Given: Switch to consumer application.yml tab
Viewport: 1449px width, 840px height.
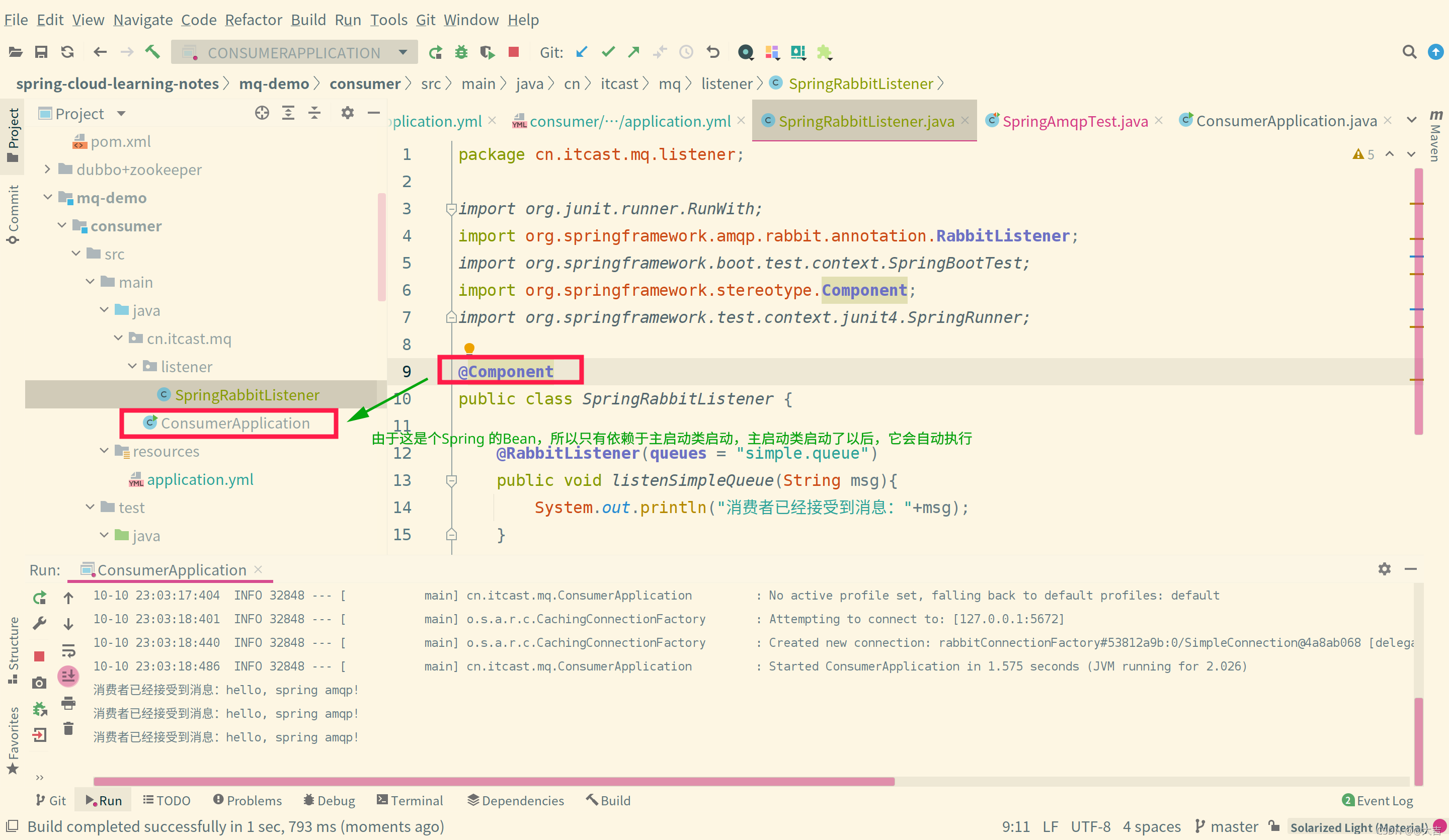Looking at the screenshot, I should pyautogui.click(x=629, y=121).
